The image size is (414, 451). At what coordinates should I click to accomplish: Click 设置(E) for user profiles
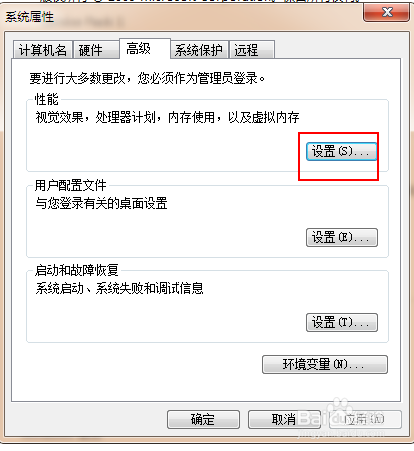tap(342, 237)
